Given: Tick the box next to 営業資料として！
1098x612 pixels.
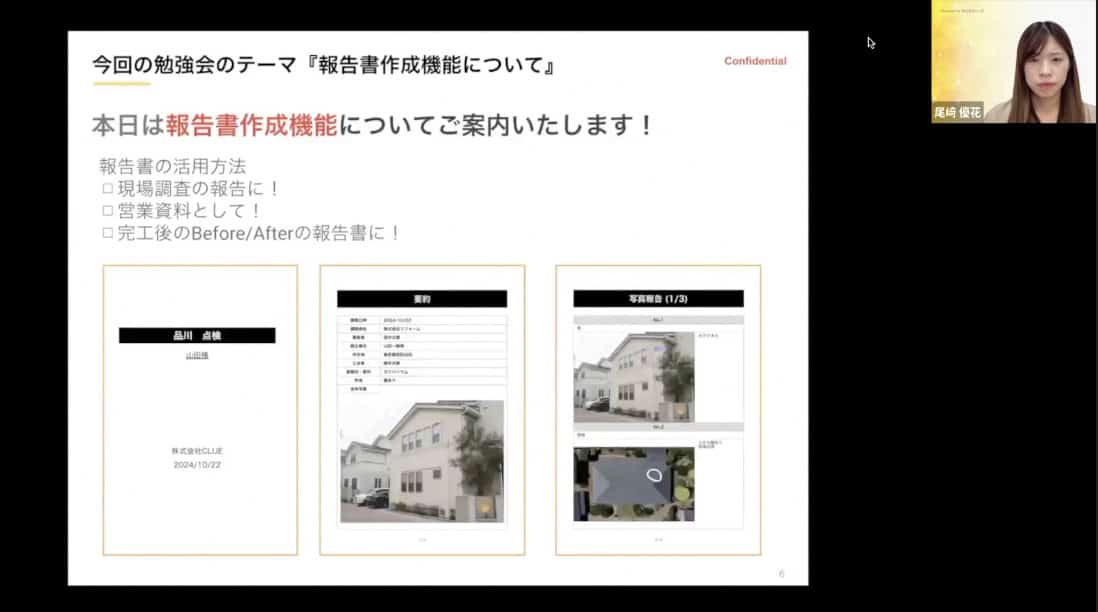Looking at the screenshot, I should click(x=108, y=210).
